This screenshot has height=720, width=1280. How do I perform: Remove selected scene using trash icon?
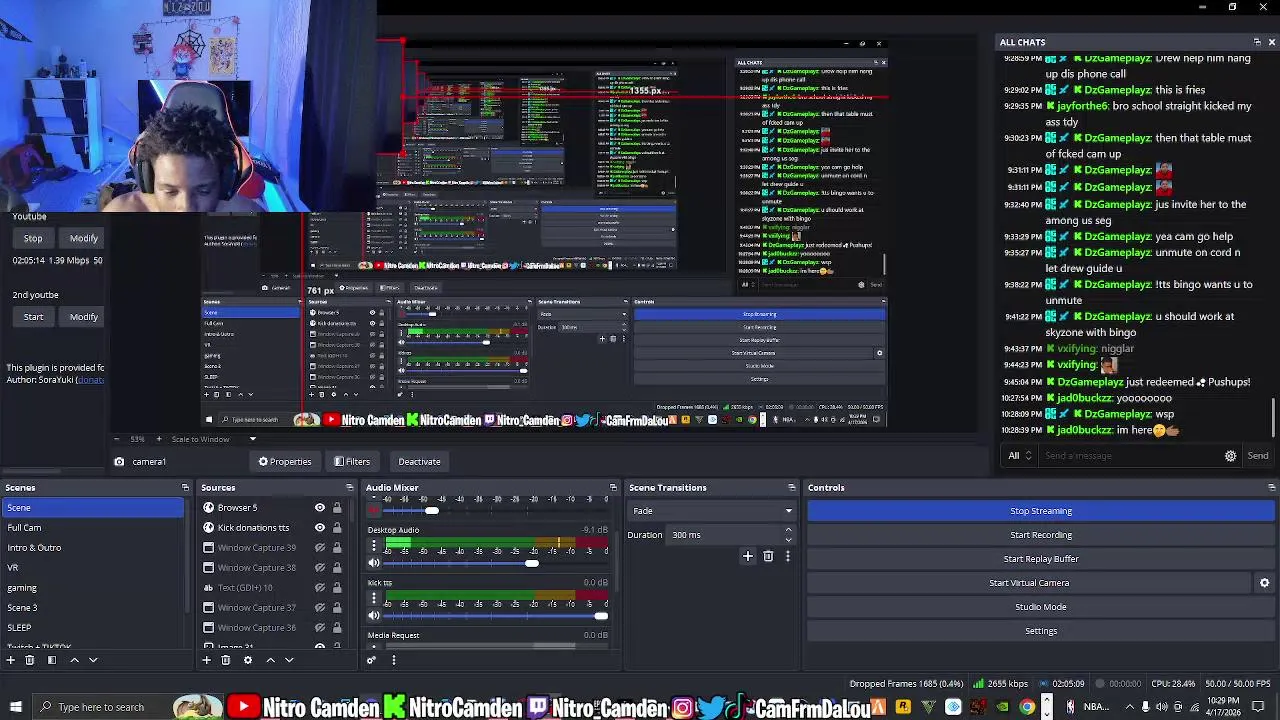tap(30, 660)
